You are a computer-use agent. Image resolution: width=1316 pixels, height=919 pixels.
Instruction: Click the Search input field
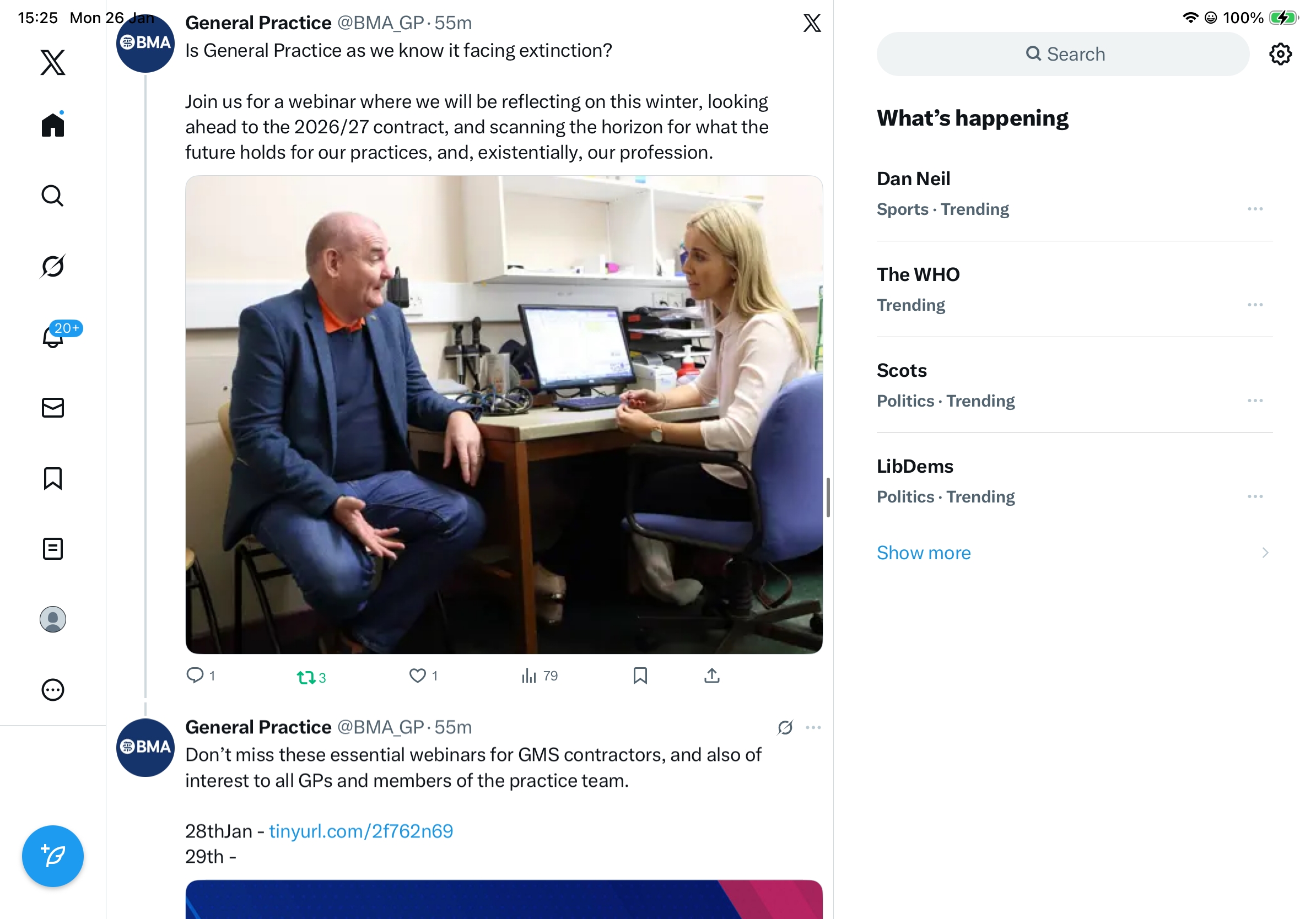(x=1063, y=54)
